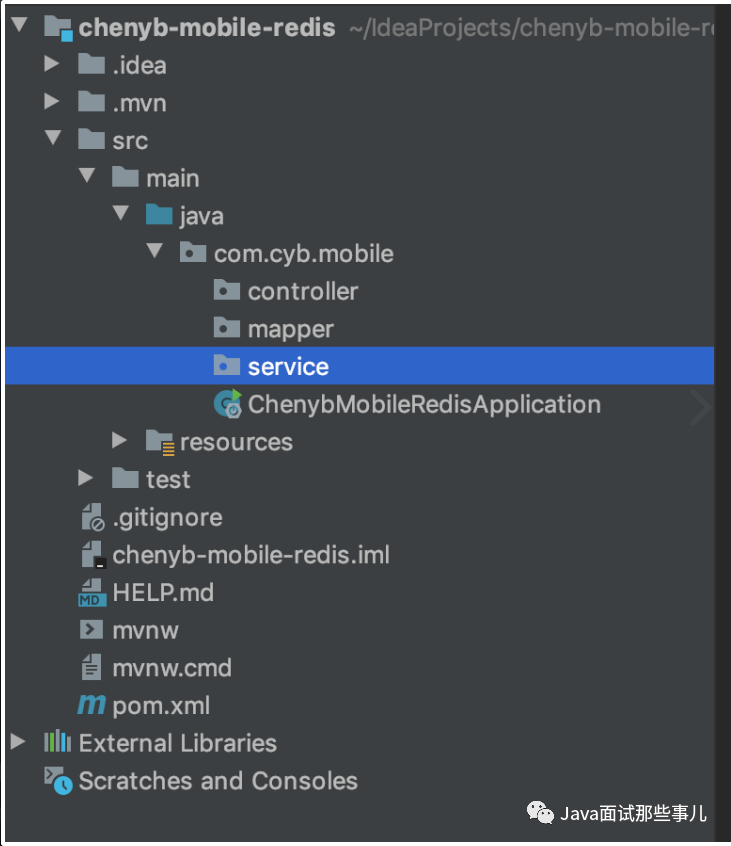Click the Maven pom.xml file icon

tap(91, 705)
